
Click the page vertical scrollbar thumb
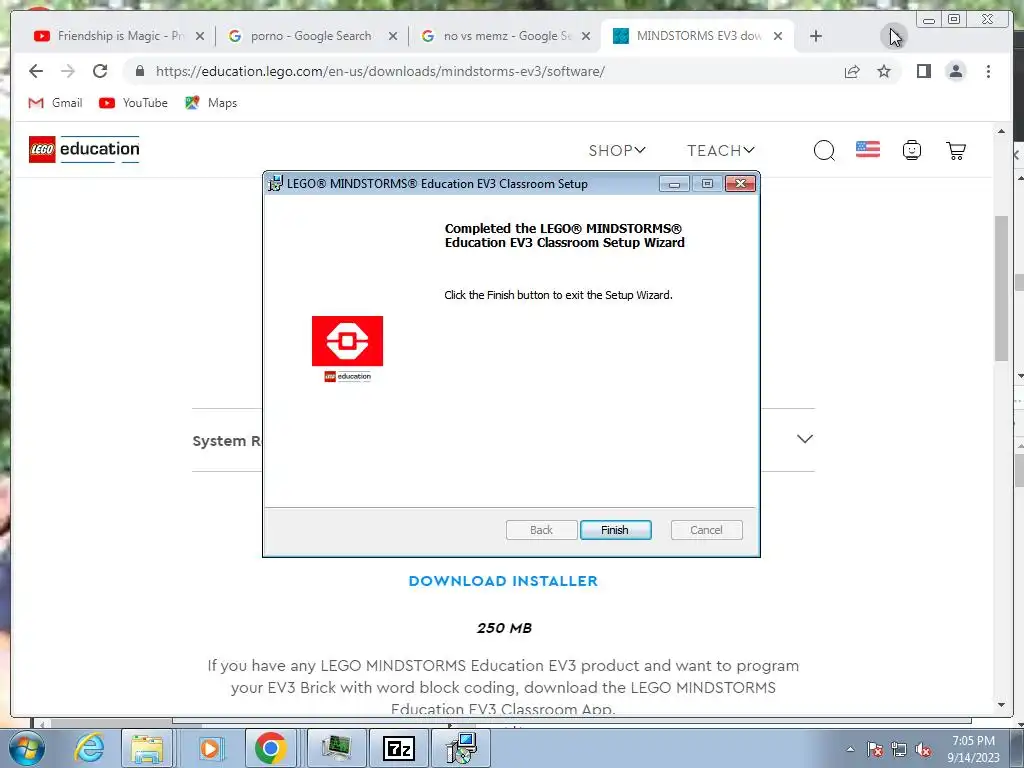[1001, 287]
